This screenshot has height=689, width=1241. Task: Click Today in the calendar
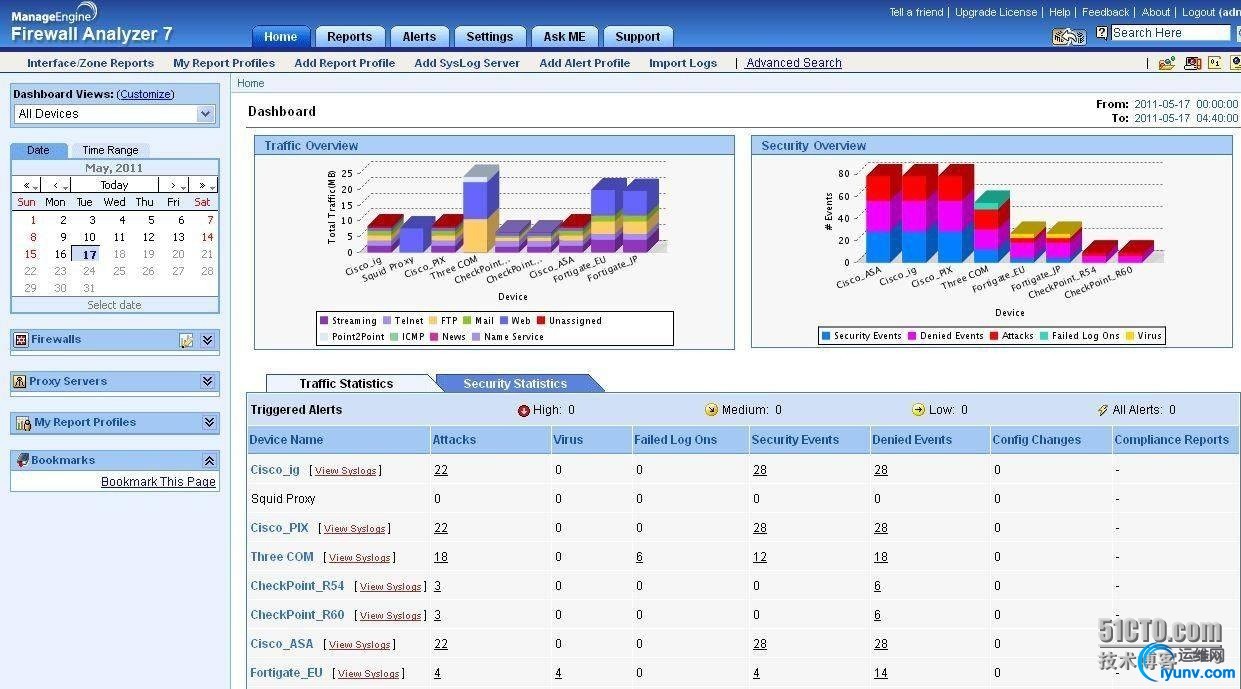pos(114,185)
